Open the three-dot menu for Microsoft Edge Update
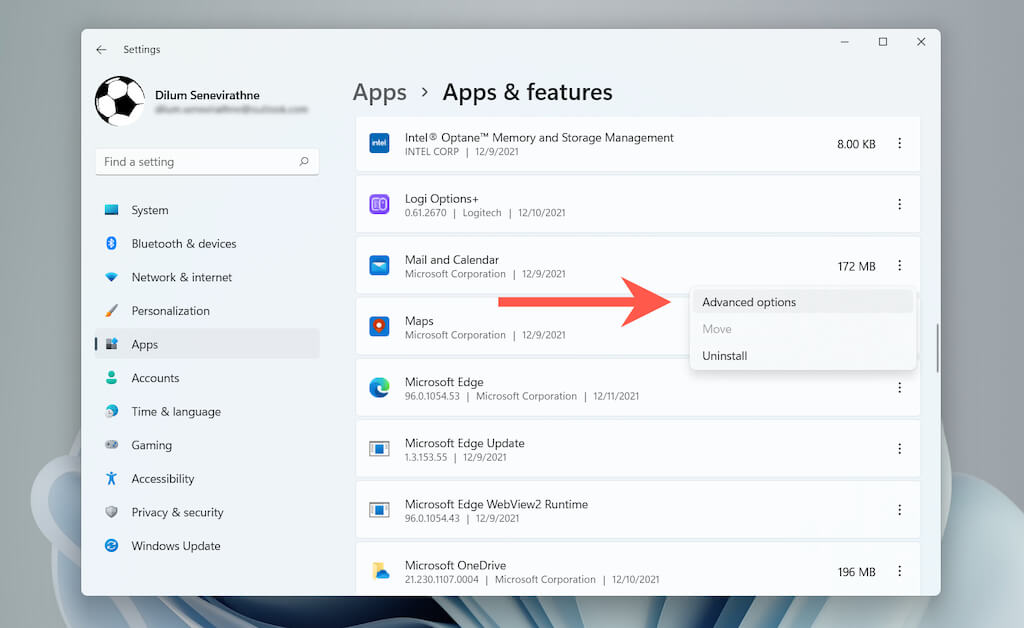 [899, 449]
